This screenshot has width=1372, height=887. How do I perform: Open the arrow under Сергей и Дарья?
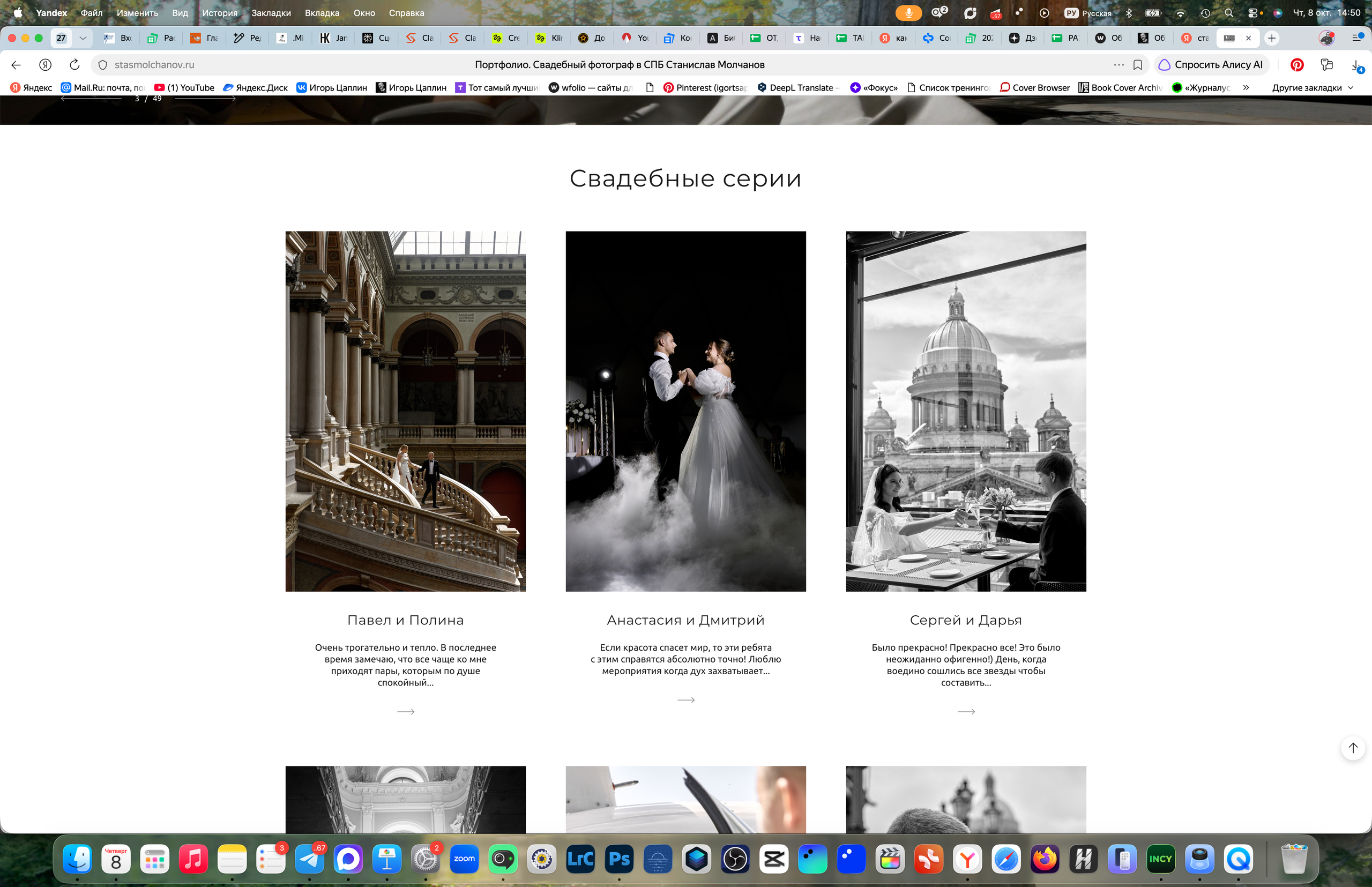pos(966,712)
